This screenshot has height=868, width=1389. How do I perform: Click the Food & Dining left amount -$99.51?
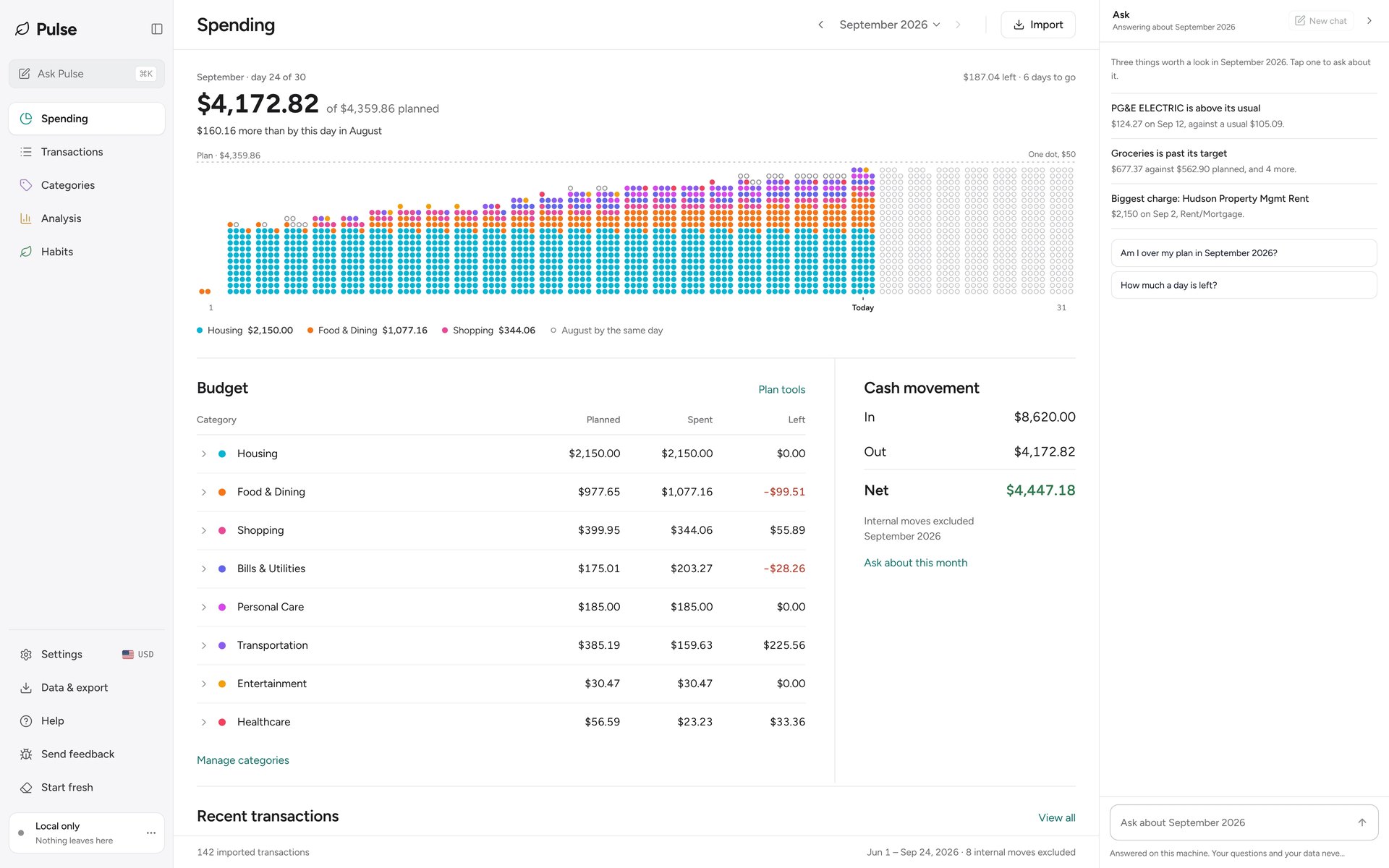point(784,492)
